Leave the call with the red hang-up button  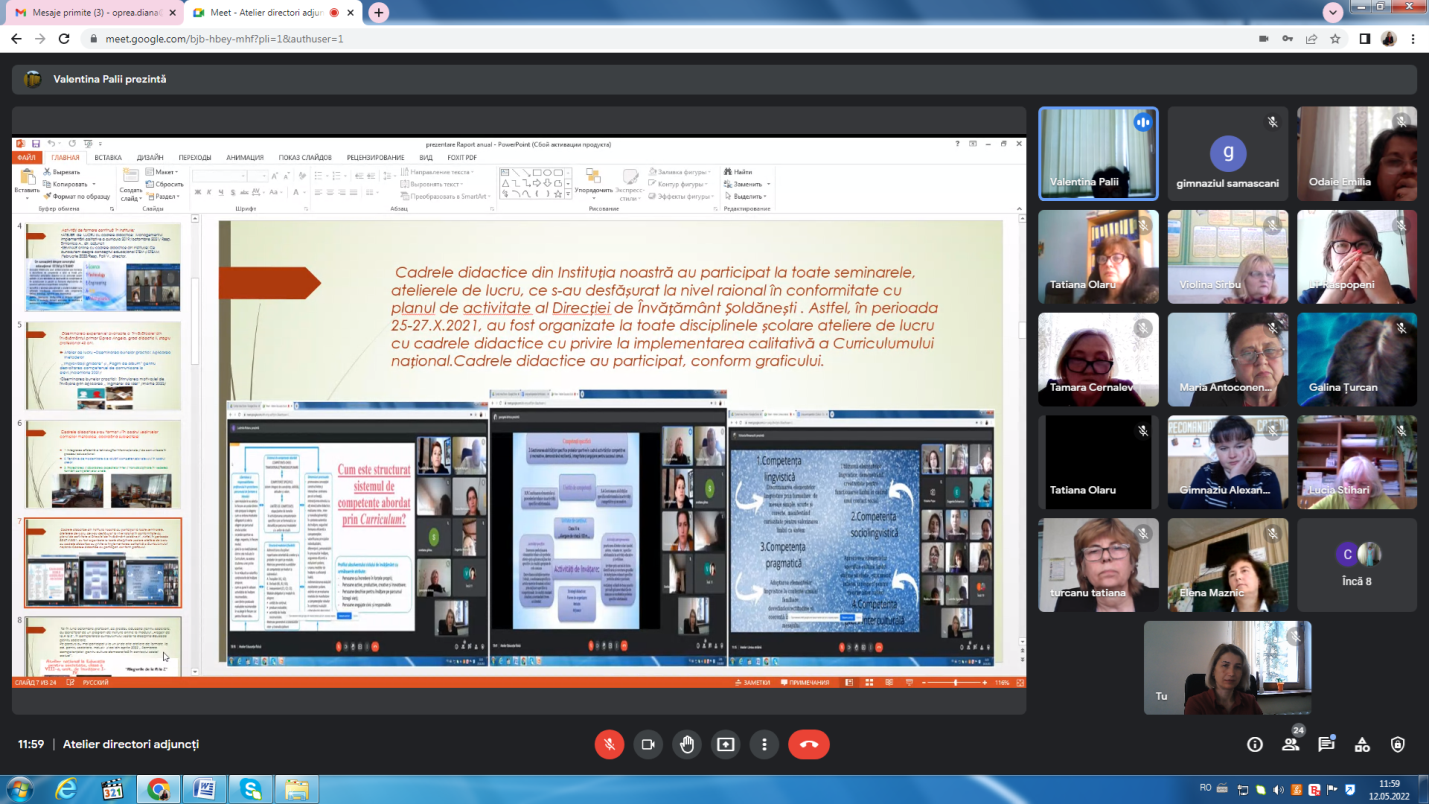[808, 744]
